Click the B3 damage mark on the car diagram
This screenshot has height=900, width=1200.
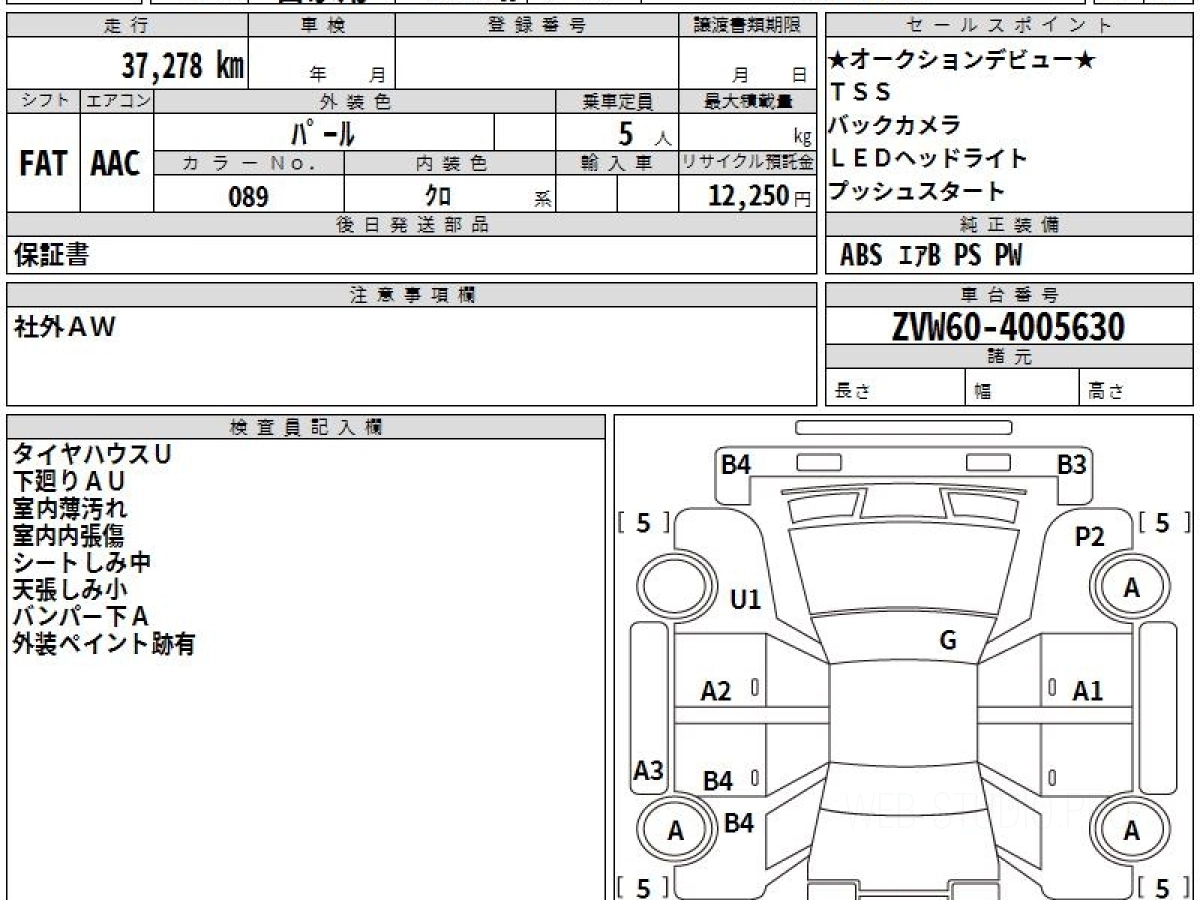tap(1071, 464)
